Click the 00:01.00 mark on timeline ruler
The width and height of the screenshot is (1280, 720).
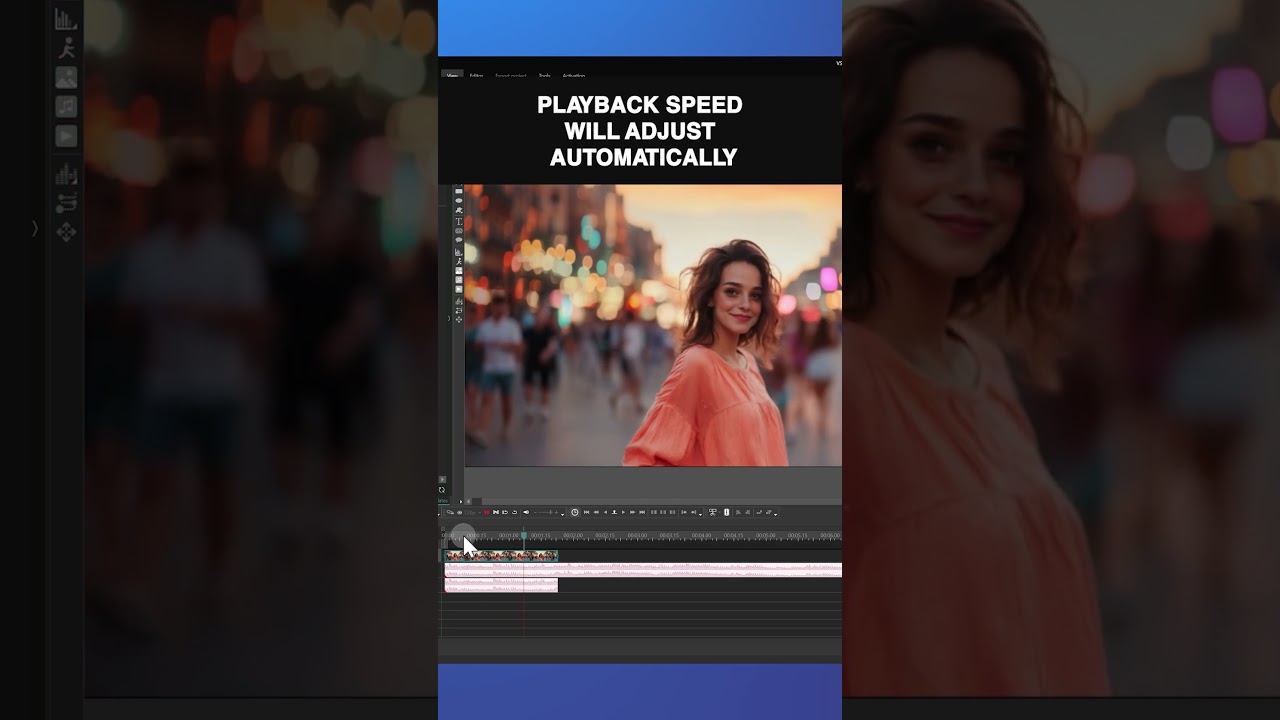pyautogui.click(x=508, y=535)
